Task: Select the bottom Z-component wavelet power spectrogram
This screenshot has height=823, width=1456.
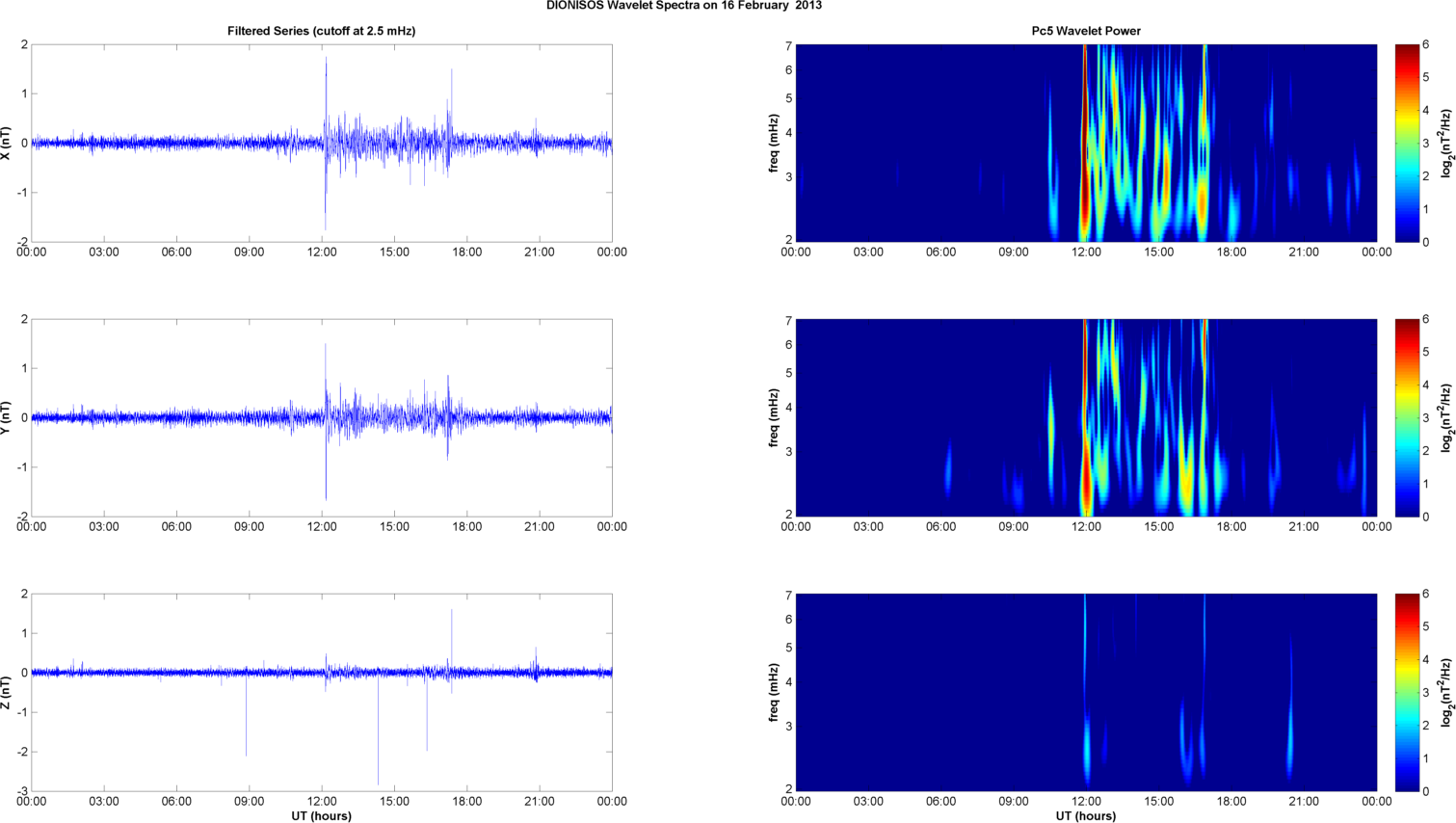Action: click(x=1086, y=692)
